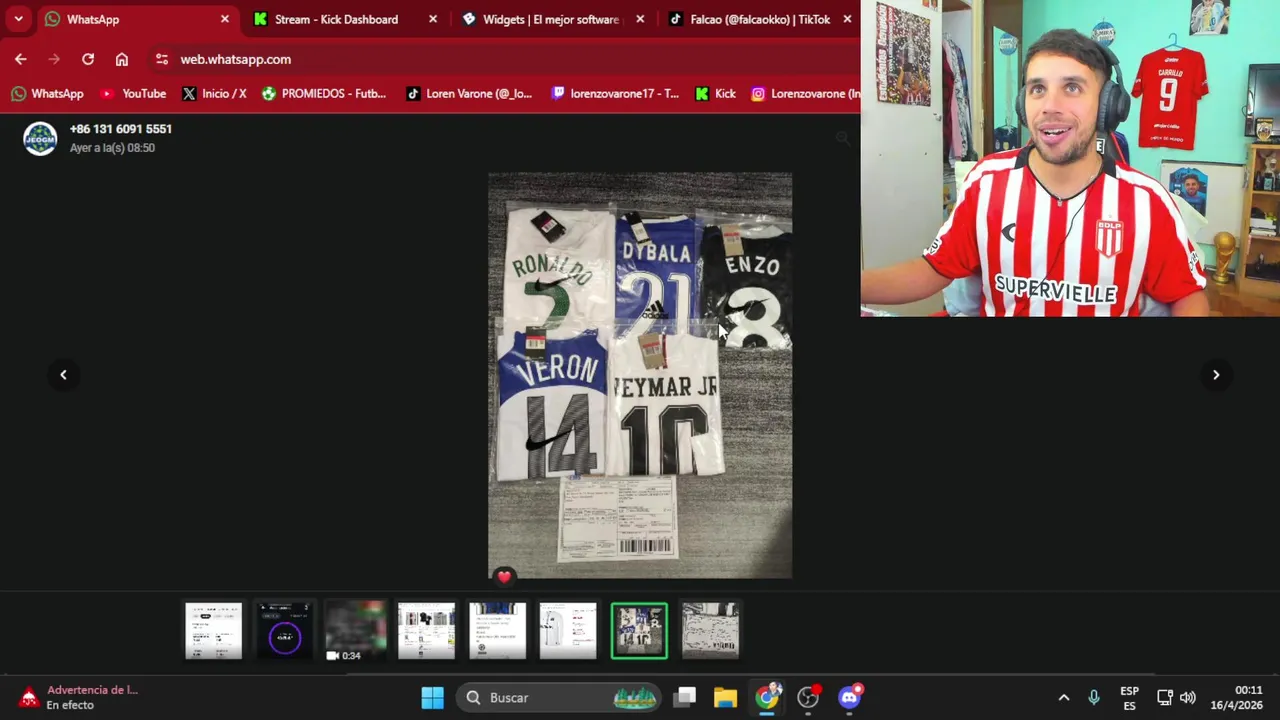The image size is (1280, 720).
Task: Select the fourth thumbnail in the strip
Action: pyautogui.click(x=426, y=631)
